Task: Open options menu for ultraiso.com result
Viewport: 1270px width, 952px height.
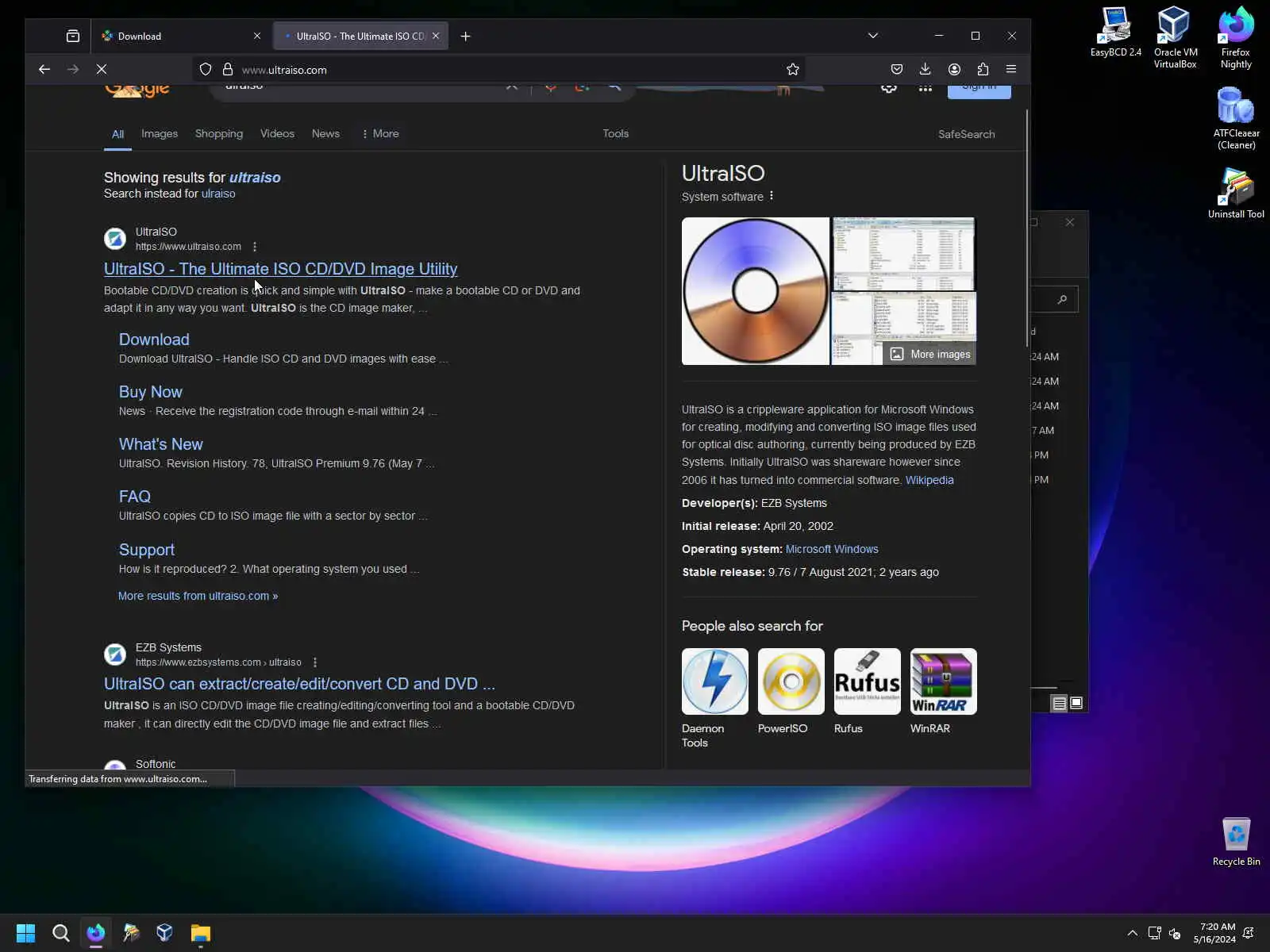Action: pos(255,247)
